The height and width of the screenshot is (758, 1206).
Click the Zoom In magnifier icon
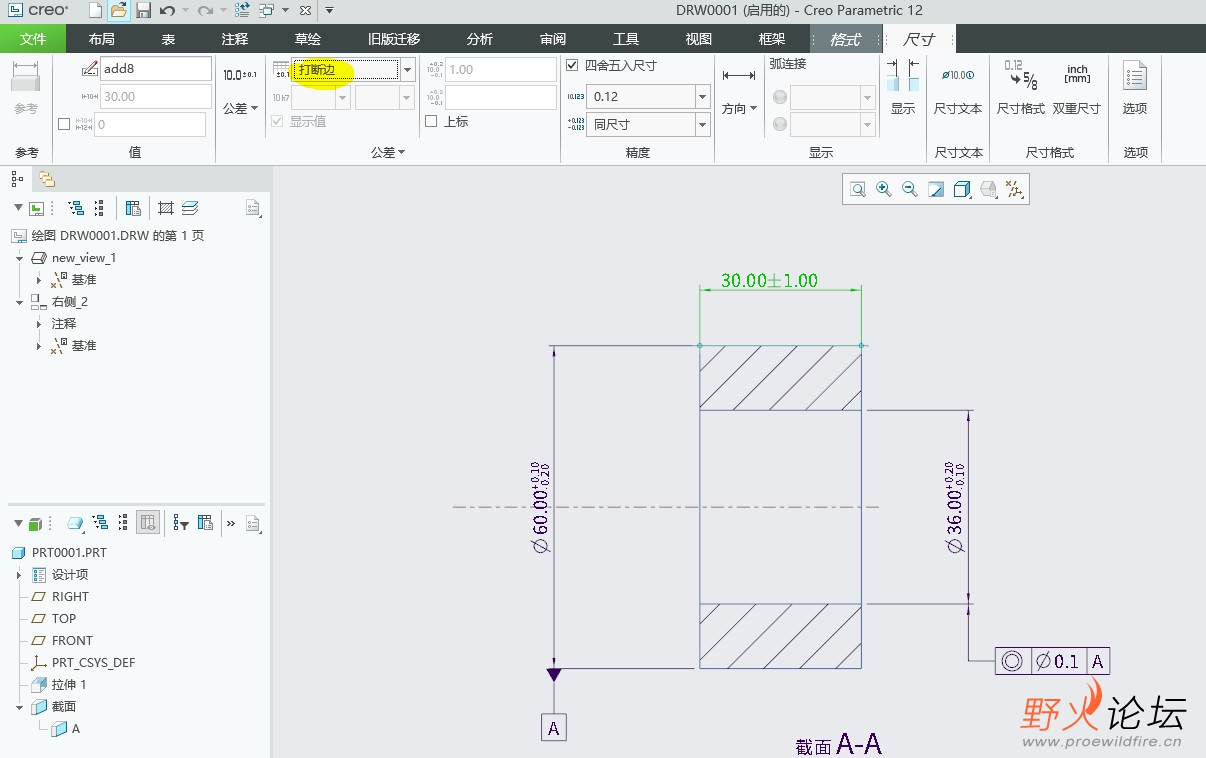tap(884, 189)
